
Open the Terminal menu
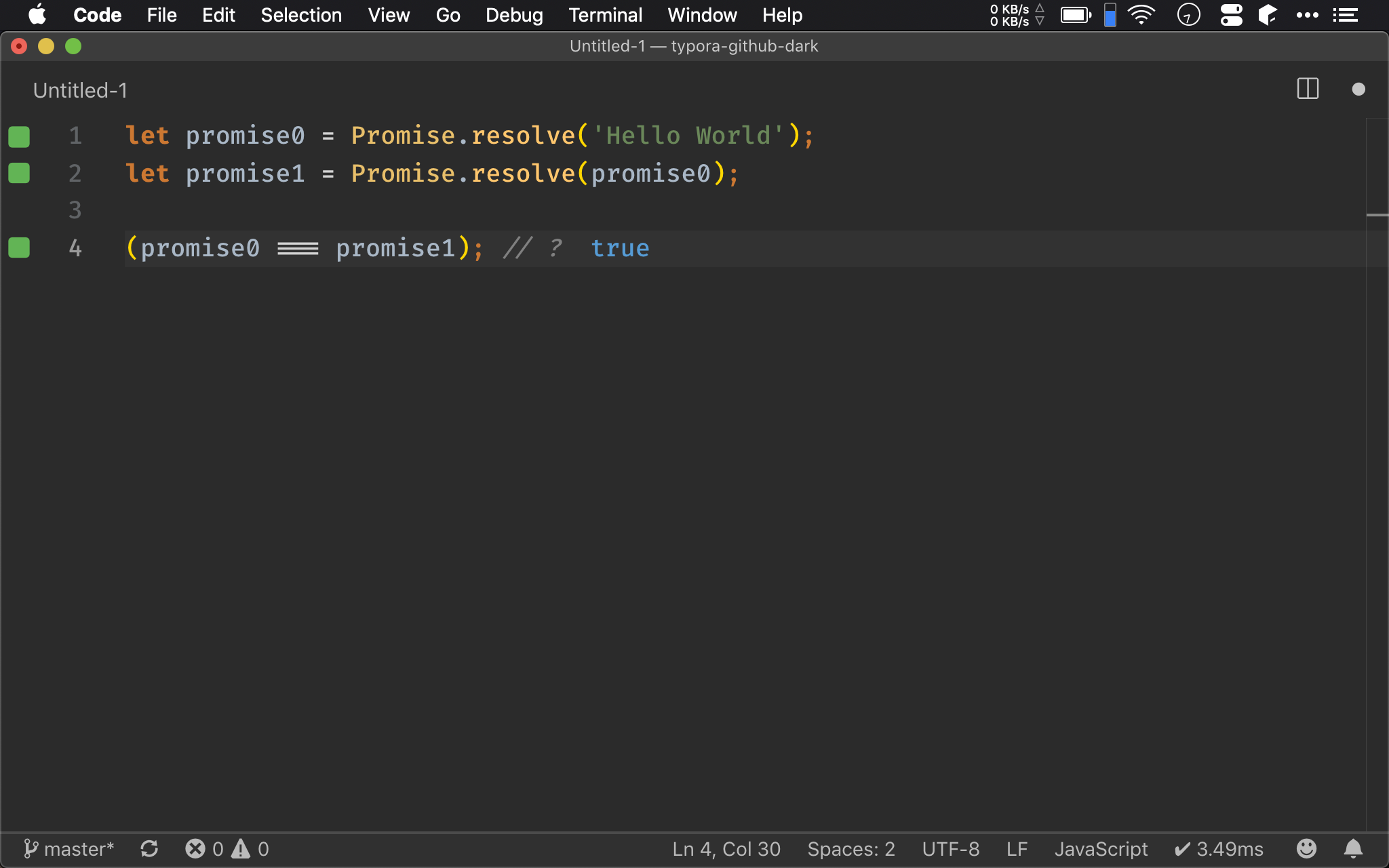[x=605, y=15]
